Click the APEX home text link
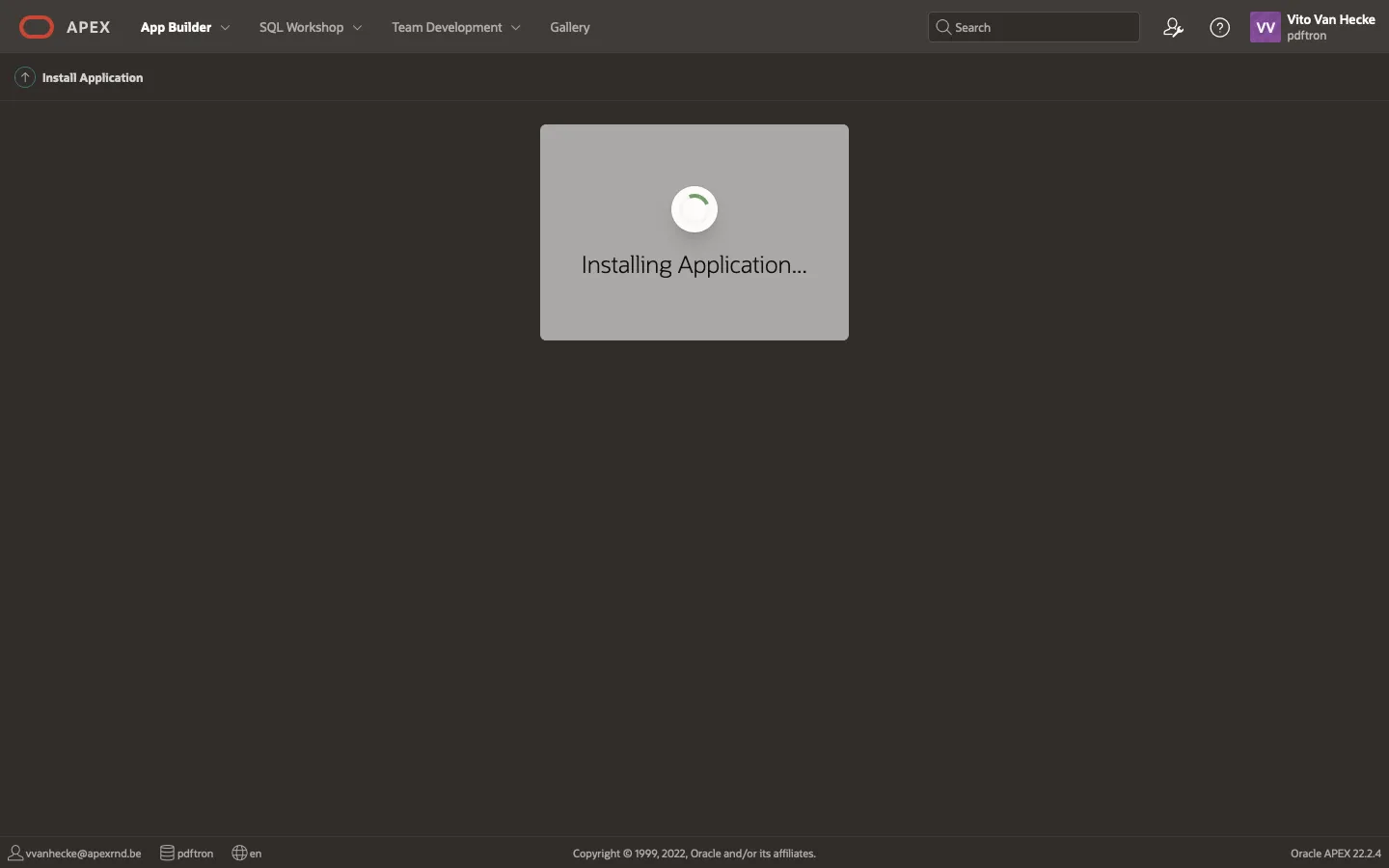 click(x=88, y=27)
